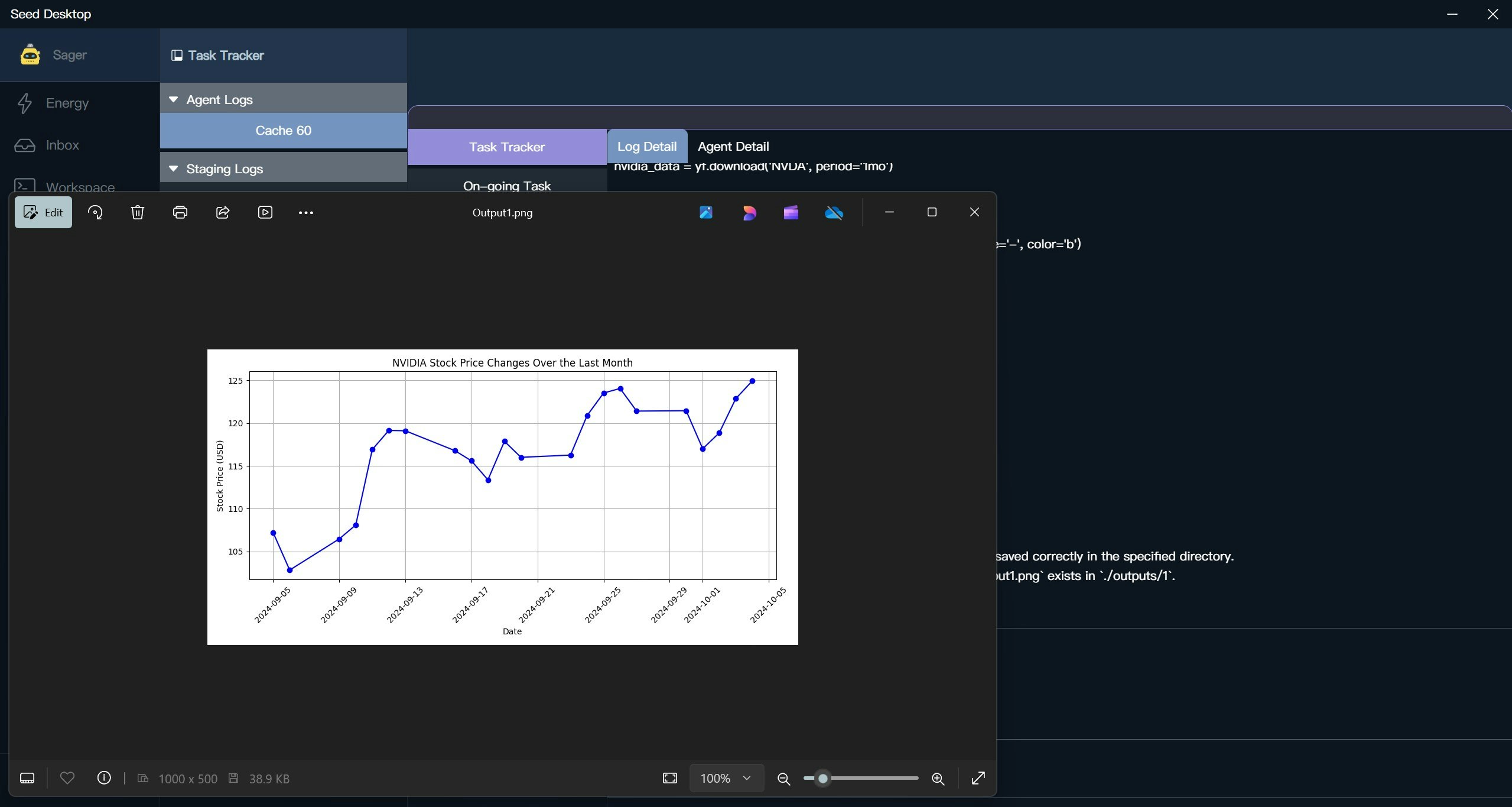Switch to the Agent Detail tab
This screenshot has height=807, width=1512.
coord(733,146)
